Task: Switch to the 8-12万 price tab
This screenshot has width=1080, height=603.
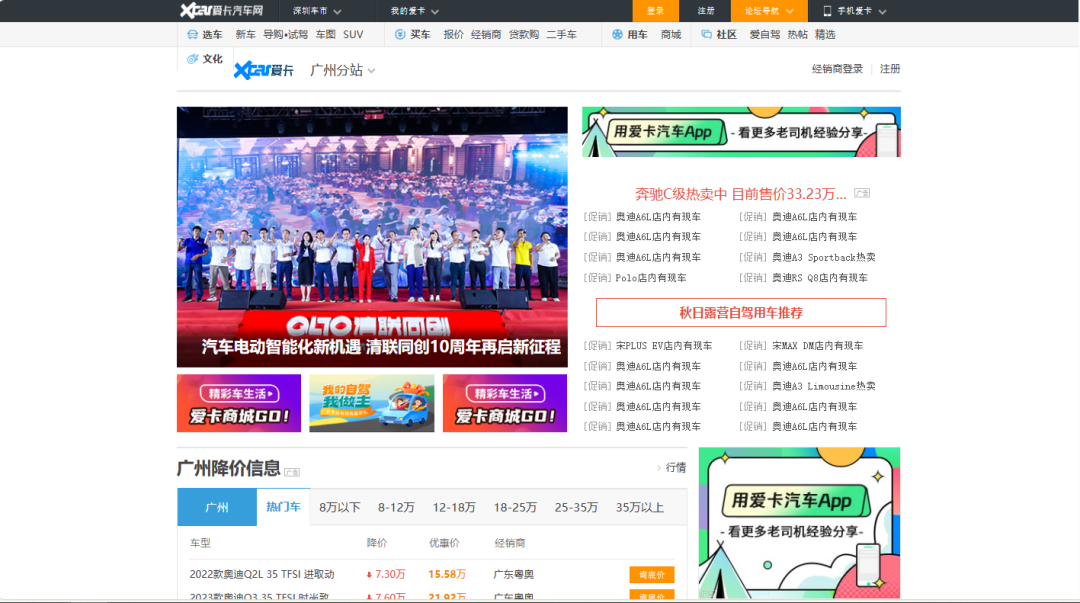Action: tap(396, 507)
